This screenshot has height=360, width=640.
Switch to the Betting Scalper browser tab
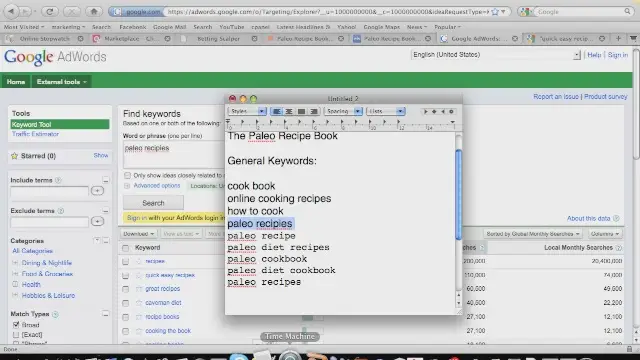[219, 38]
